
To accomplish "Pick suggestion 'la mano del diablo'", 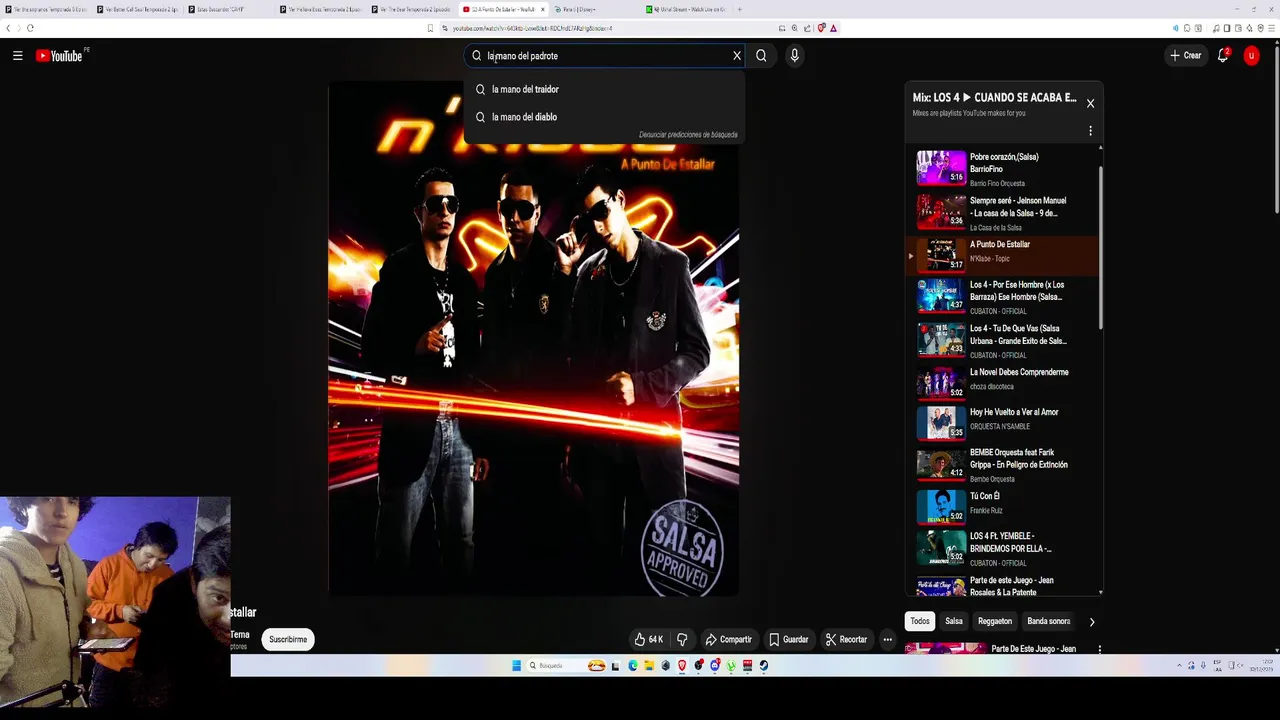I will click(x=604, y=117).
